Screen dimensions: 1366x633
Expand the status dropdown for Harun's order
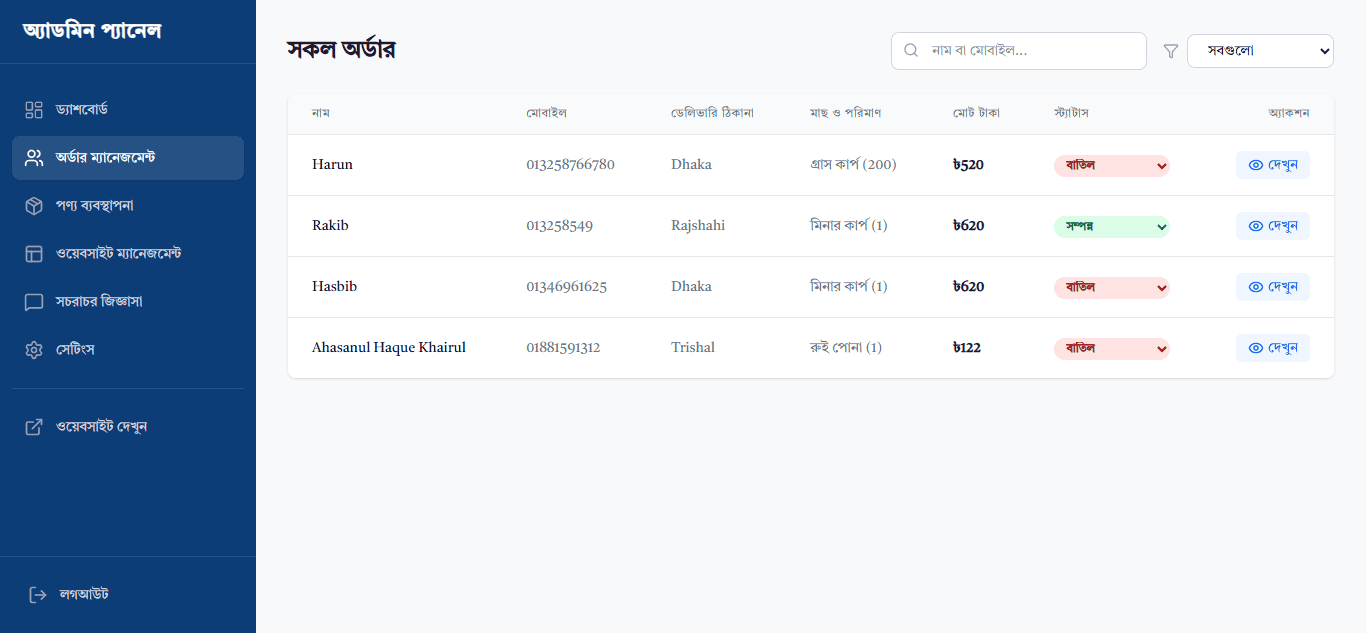1111,166
